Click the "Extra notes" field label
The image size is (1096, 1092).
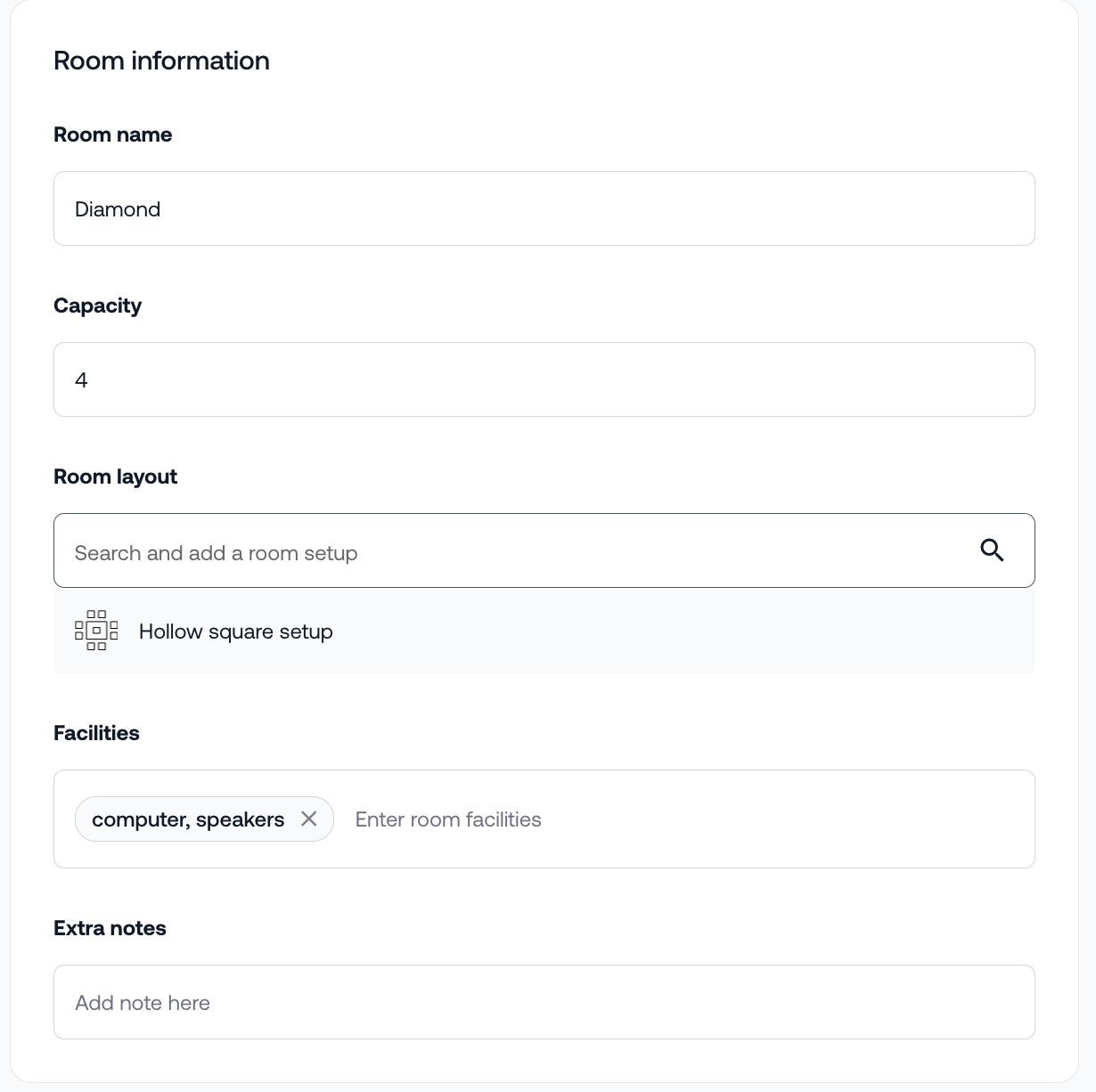pyautogui.click(x=110, y=928)
